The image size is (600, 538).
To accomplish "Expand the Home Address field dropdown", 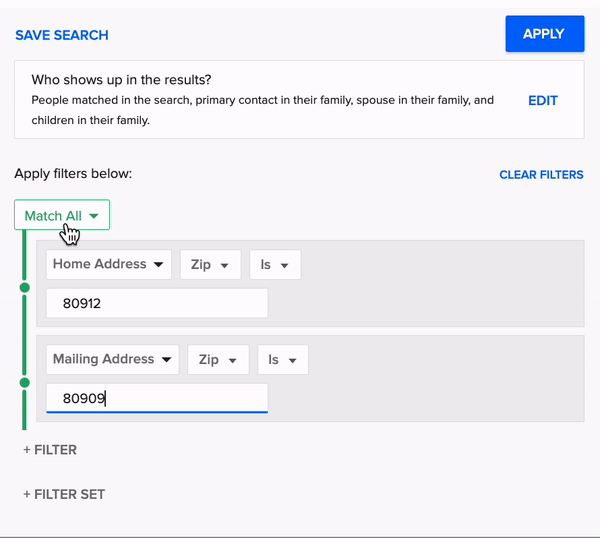I will [108, 265].
